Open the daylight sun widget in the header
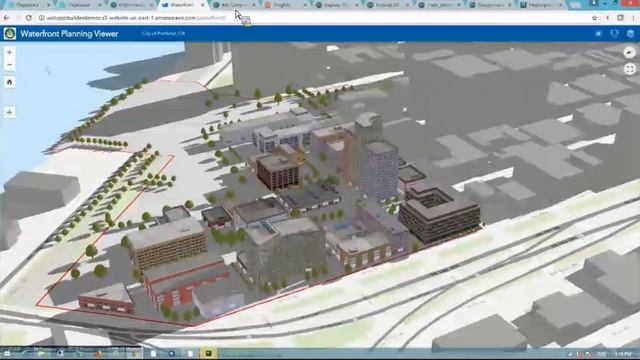The width and height of the screenshot is (640, 360). tap(598, 34)
